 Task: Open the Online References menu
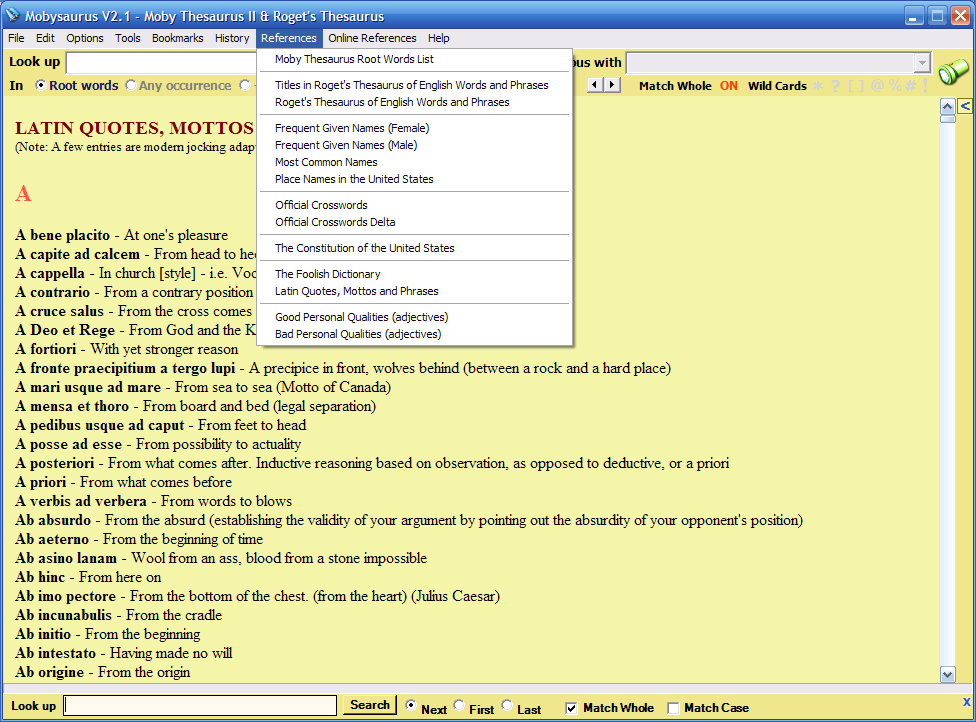click(372, 38)
